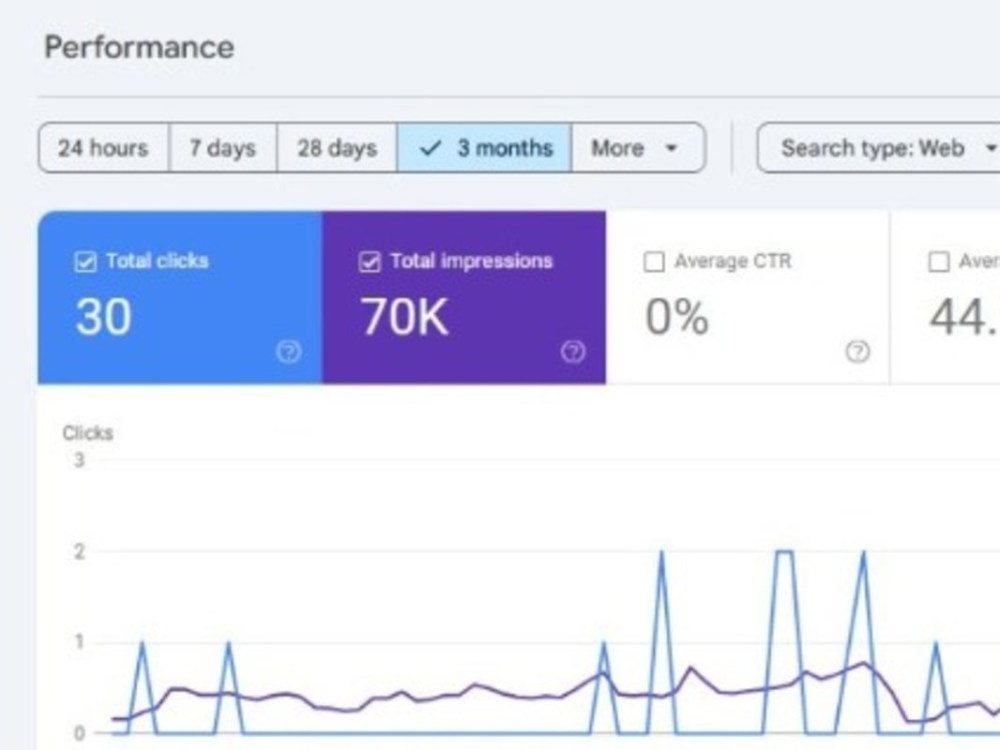Open the Search type: Web filter
1000x750 pixels.
pos(880,148)
